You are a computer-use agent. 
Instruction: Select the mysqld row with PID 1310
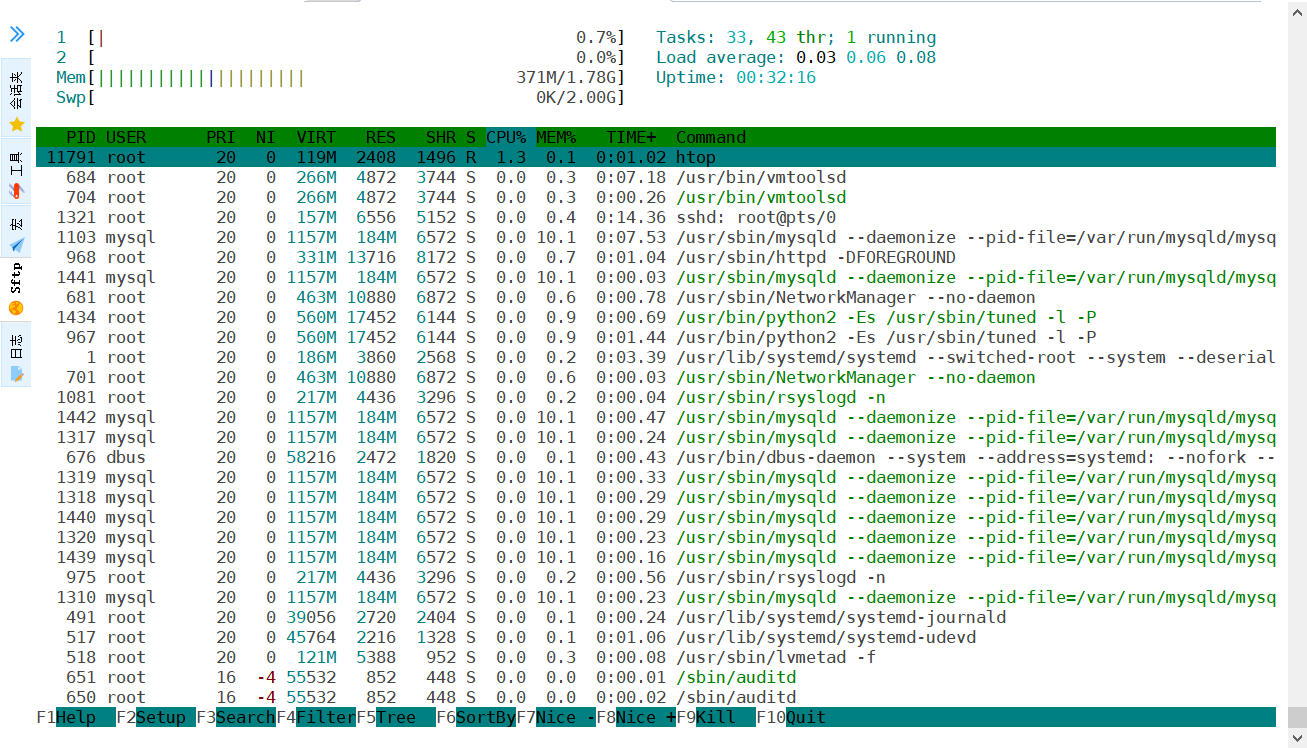coord(656,597)
